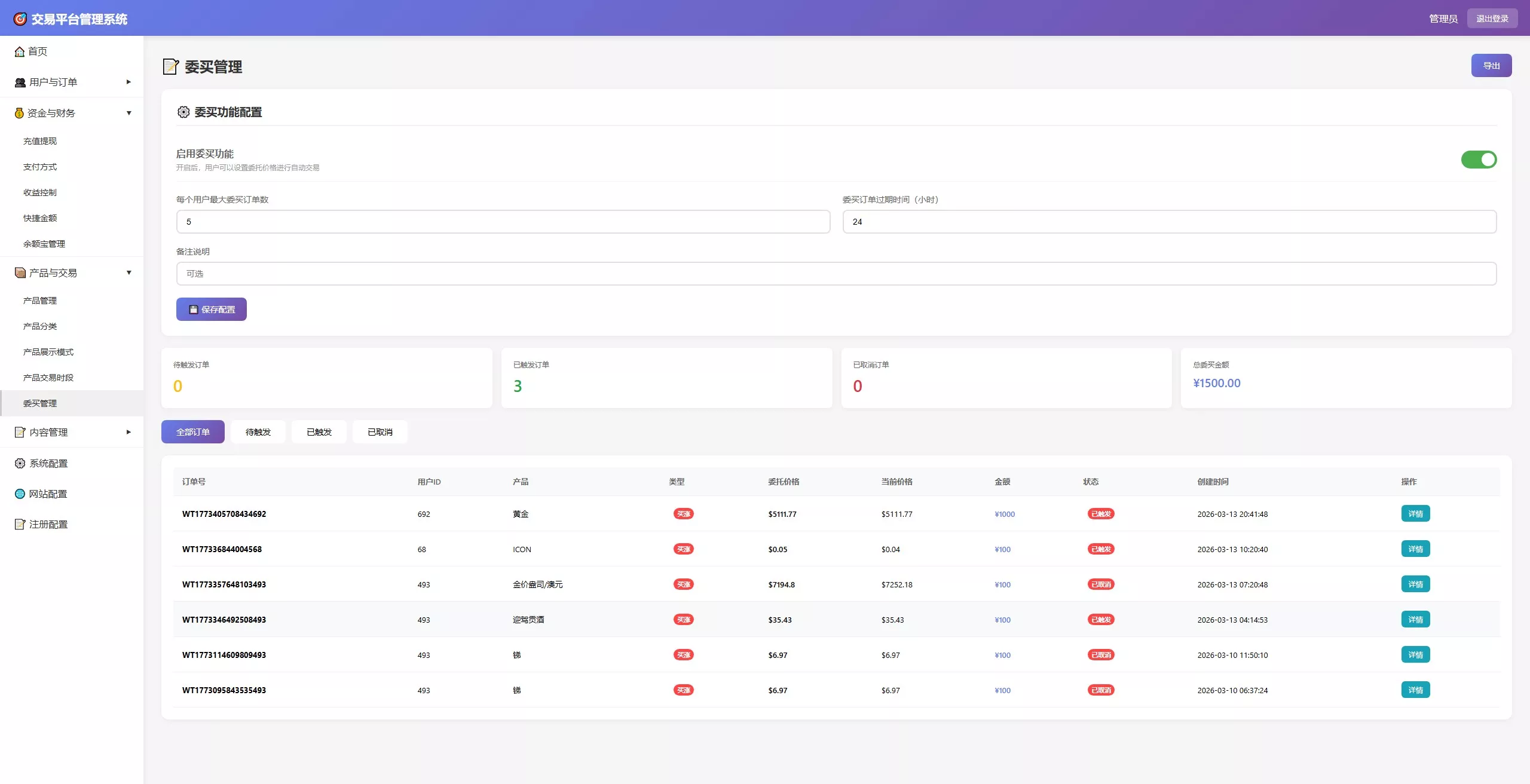The height and width of the screenshot is (784, 1530).
Task: Click the users icon next to 用户与订单
Action: 20,82
